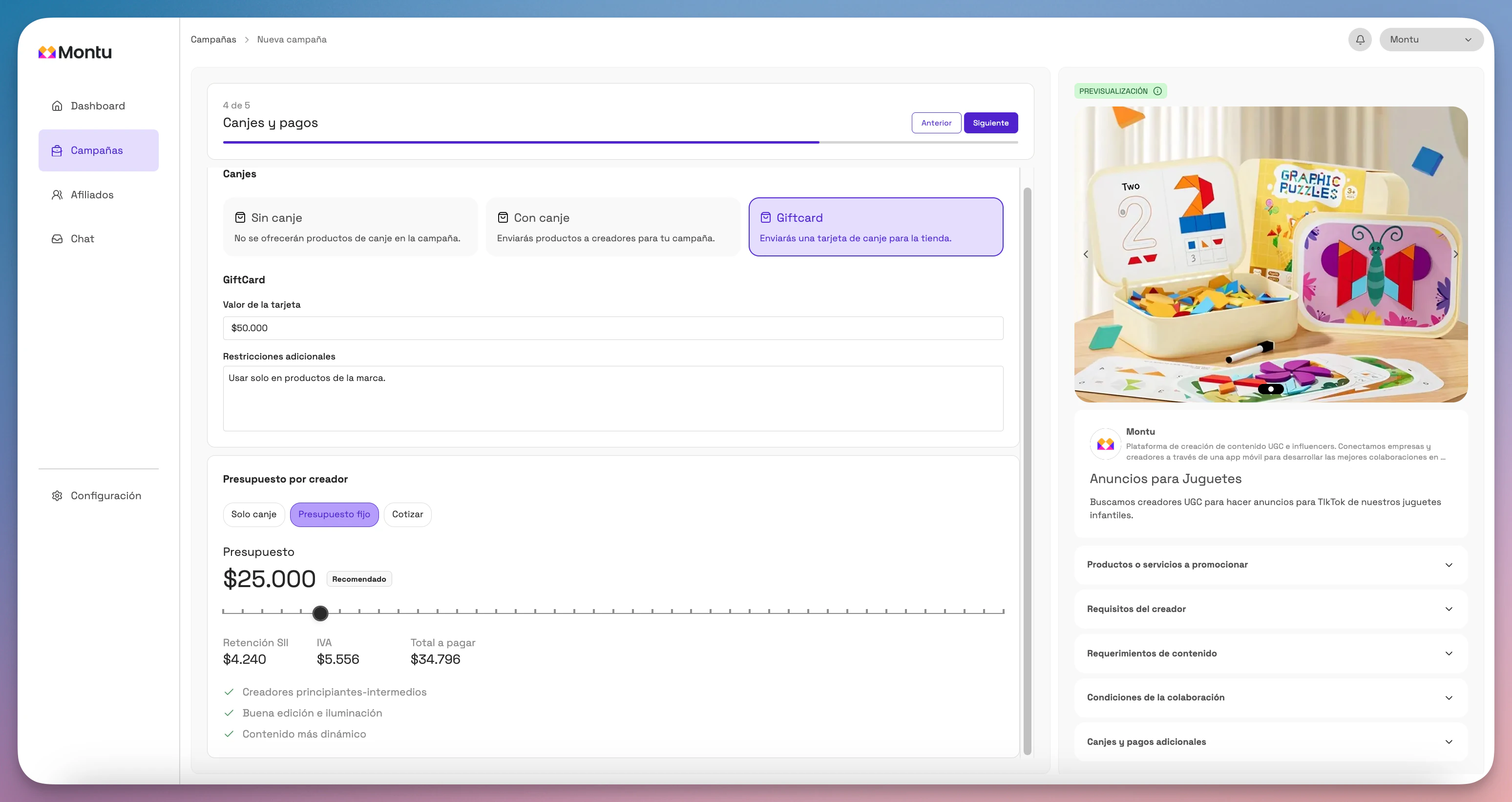This screenshot has height=802, width=1512.
Task: Click the Anterior button
Action: [x=936, y=123]
